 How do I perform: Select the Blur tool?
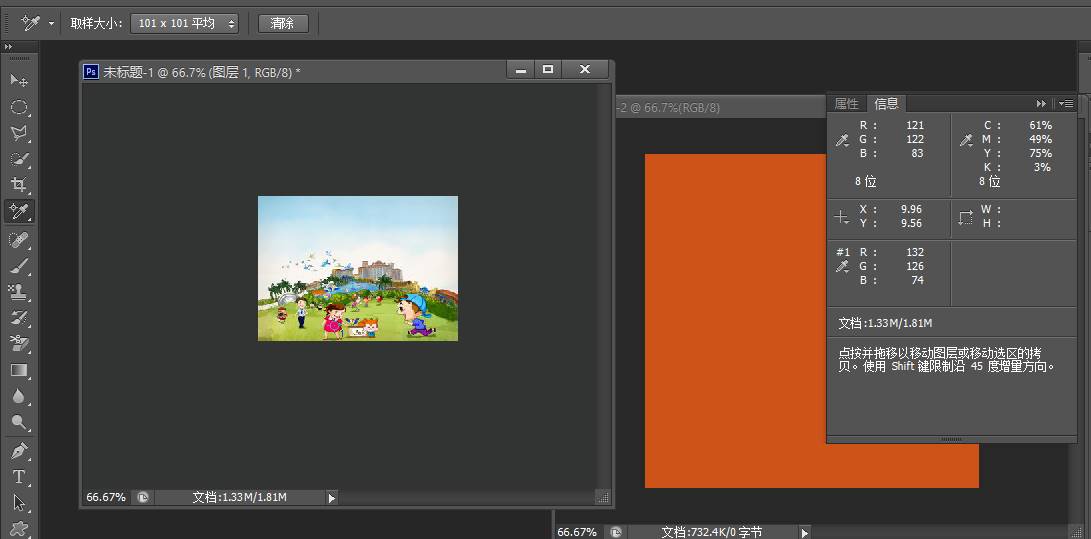(x=19, y=396)
